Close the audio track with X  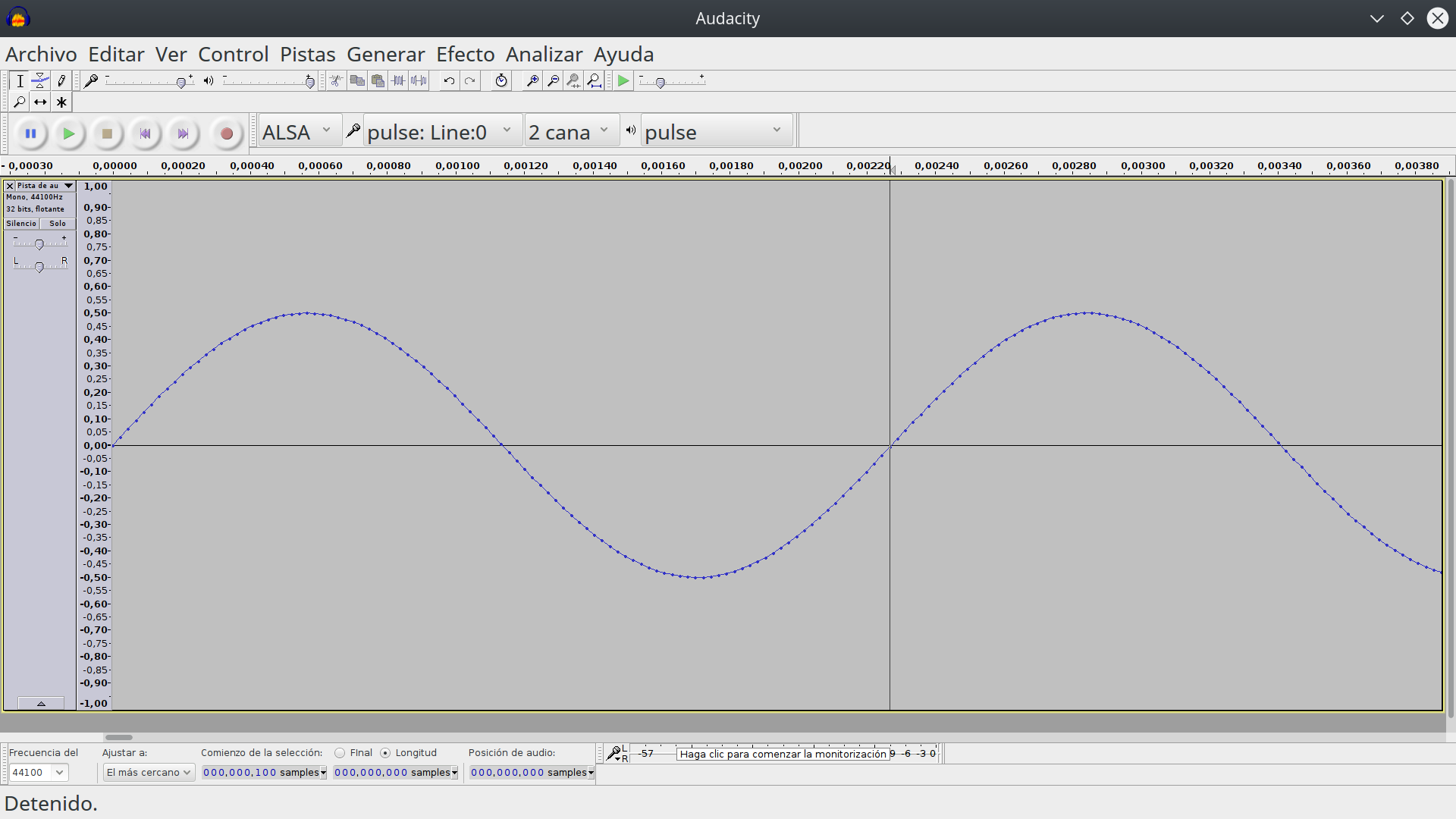point(10,186)
